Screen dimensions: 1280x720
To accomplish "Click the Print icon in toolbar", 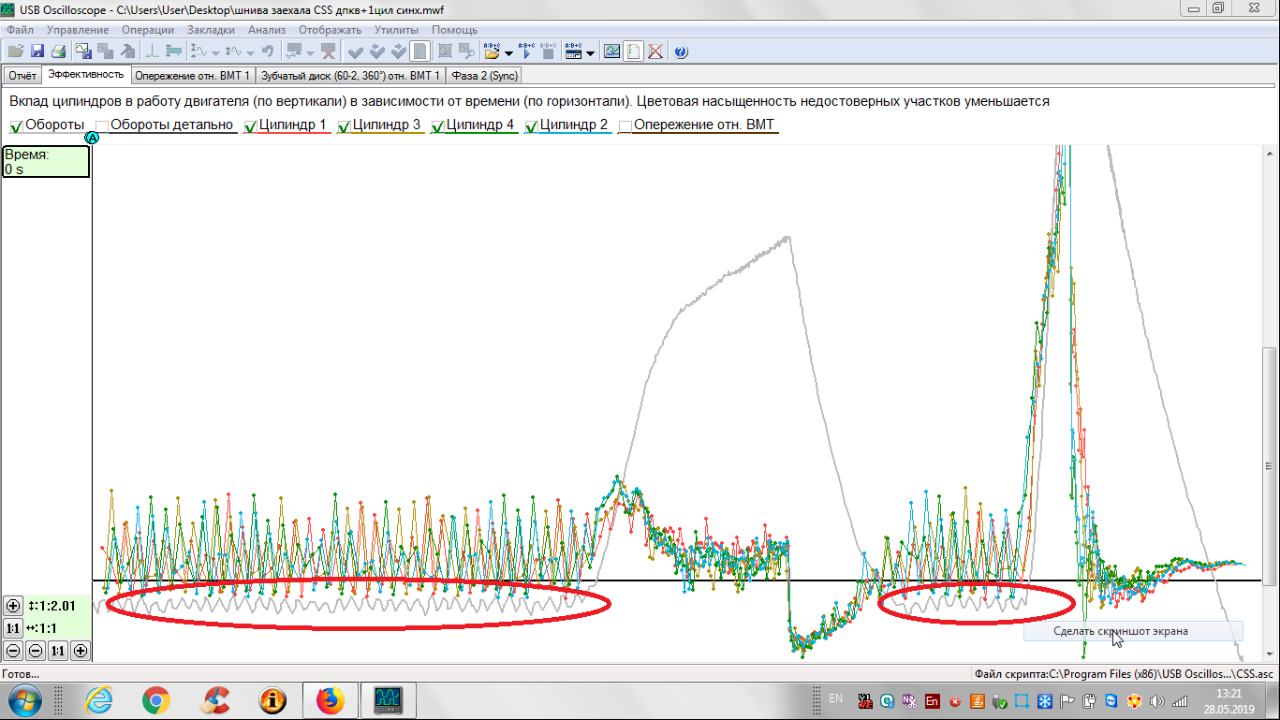I will (58, 51).
